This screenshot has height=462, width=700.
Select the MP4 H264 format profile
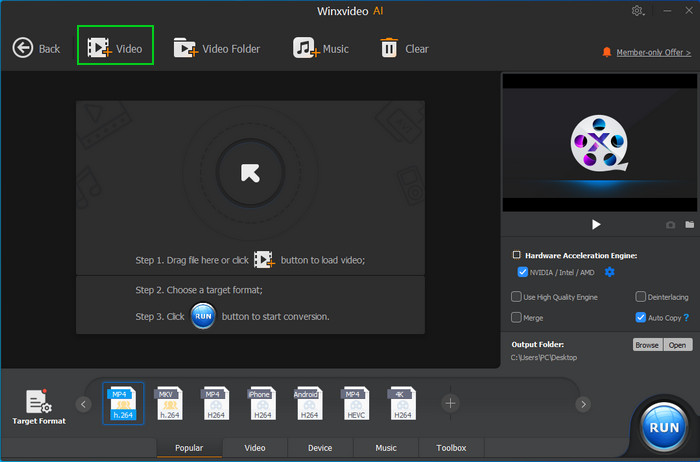(x=216, y=404)
